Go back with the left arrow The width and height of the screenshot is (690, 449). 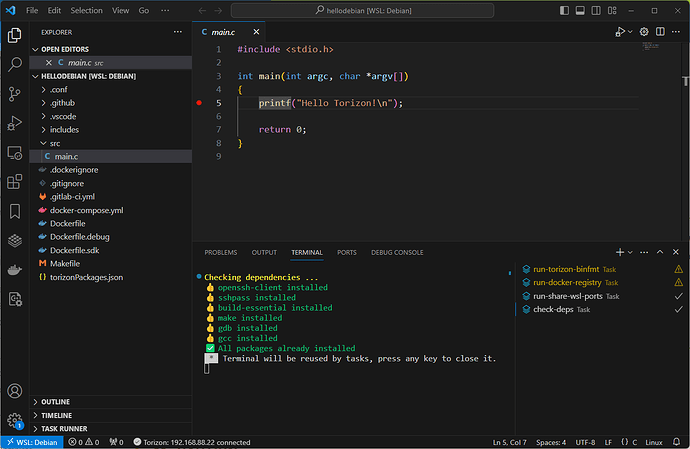[202, 11]
